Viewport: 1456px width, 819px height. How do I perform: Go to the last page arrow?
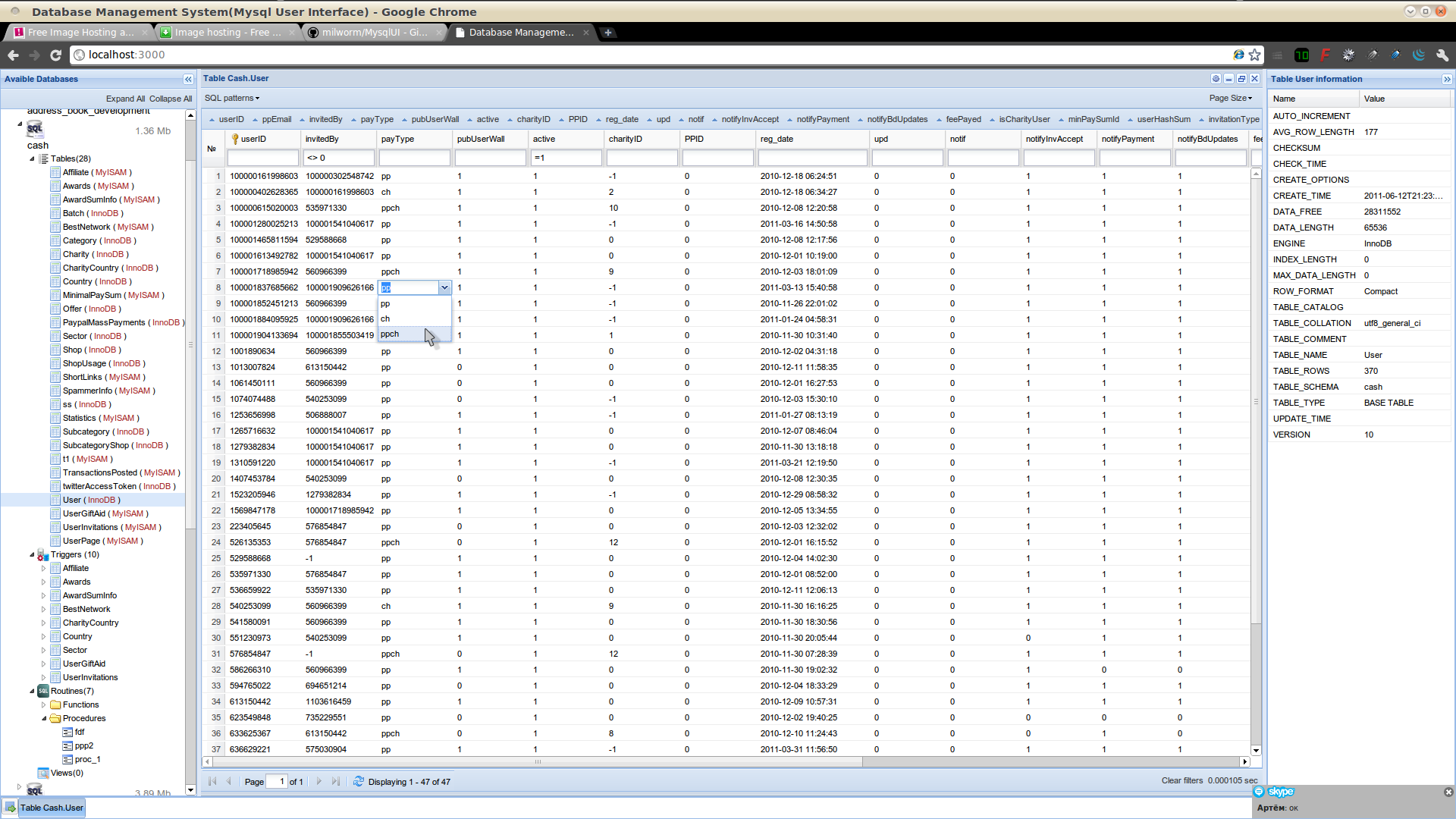(336, 781)
